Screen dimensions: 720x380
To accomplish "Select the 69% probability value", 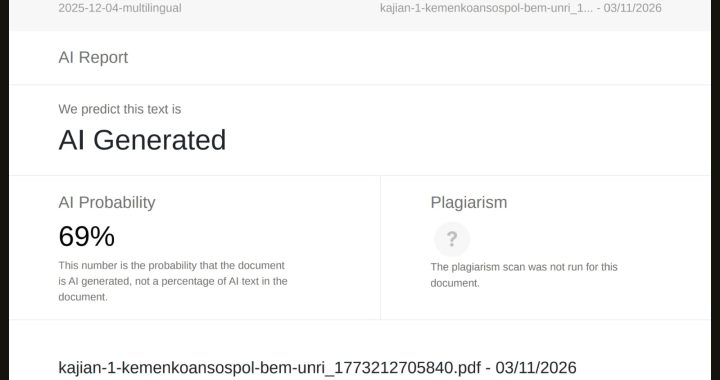I will coord(87,236).
